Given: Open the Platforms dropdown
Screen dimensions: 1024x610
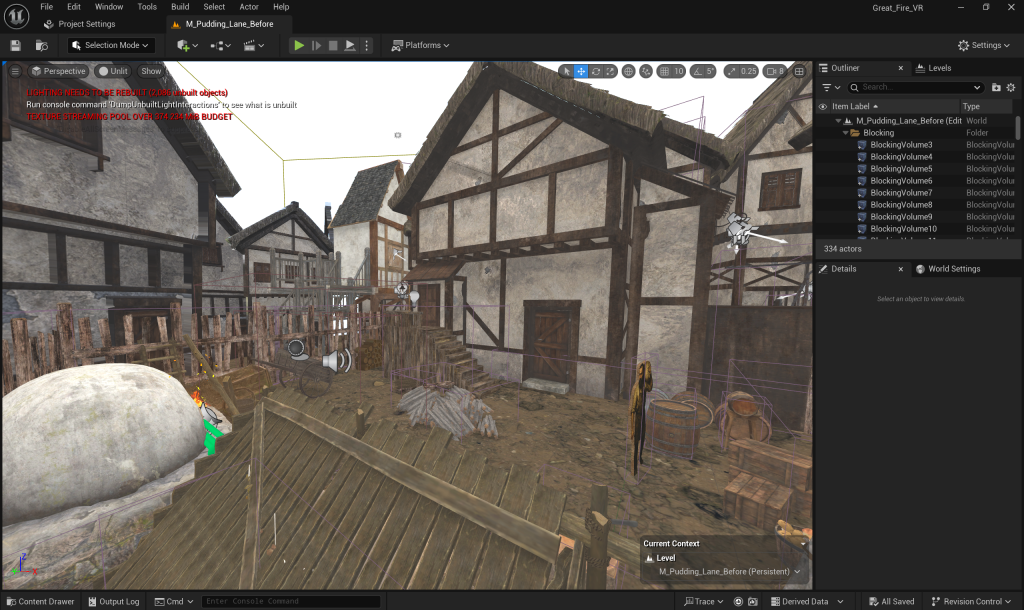Looking at the screenshot, I should pyautogui.click(x=421, y=45).
